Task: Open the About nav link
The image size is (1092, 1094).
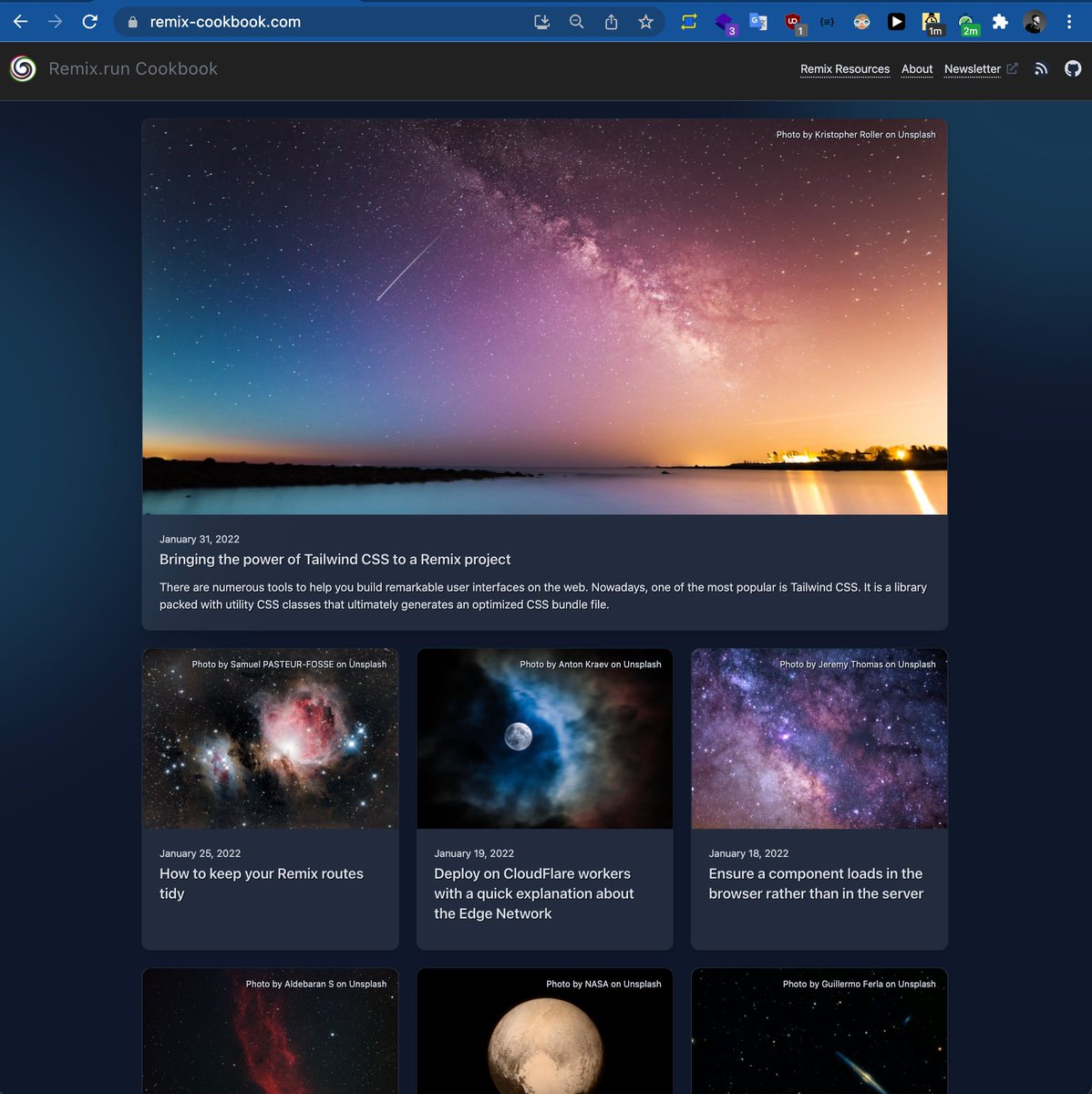Action: click(917, 69)
